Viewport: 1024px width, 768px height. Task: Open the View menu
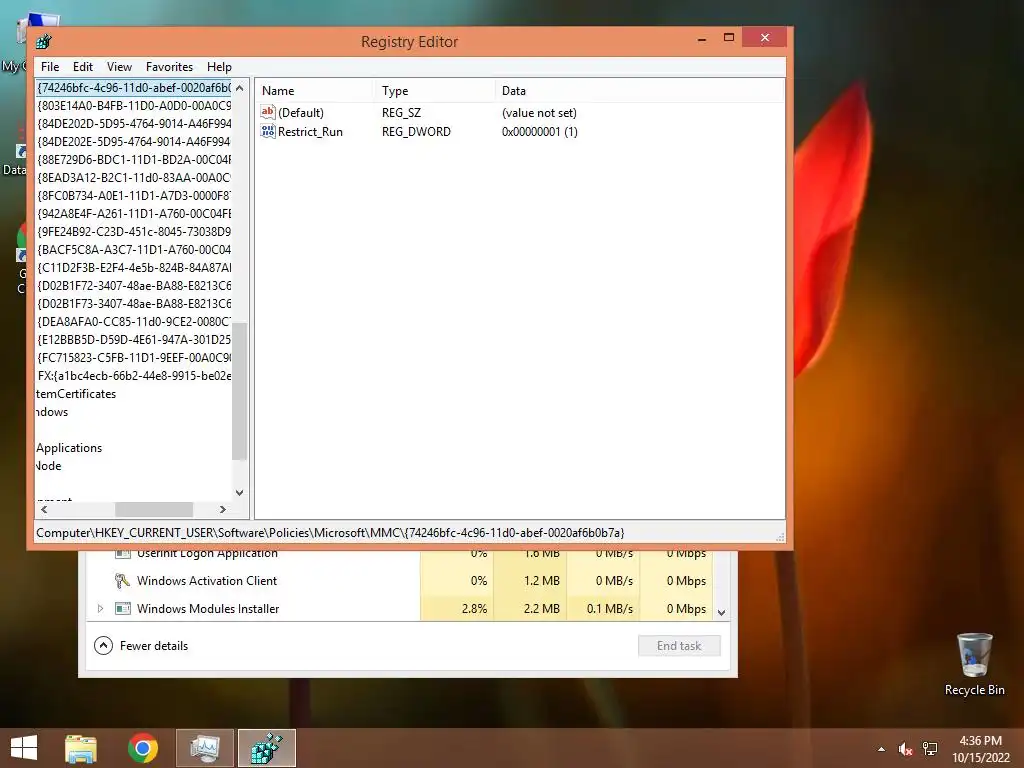pyautogui.click(x=120, y=67)
